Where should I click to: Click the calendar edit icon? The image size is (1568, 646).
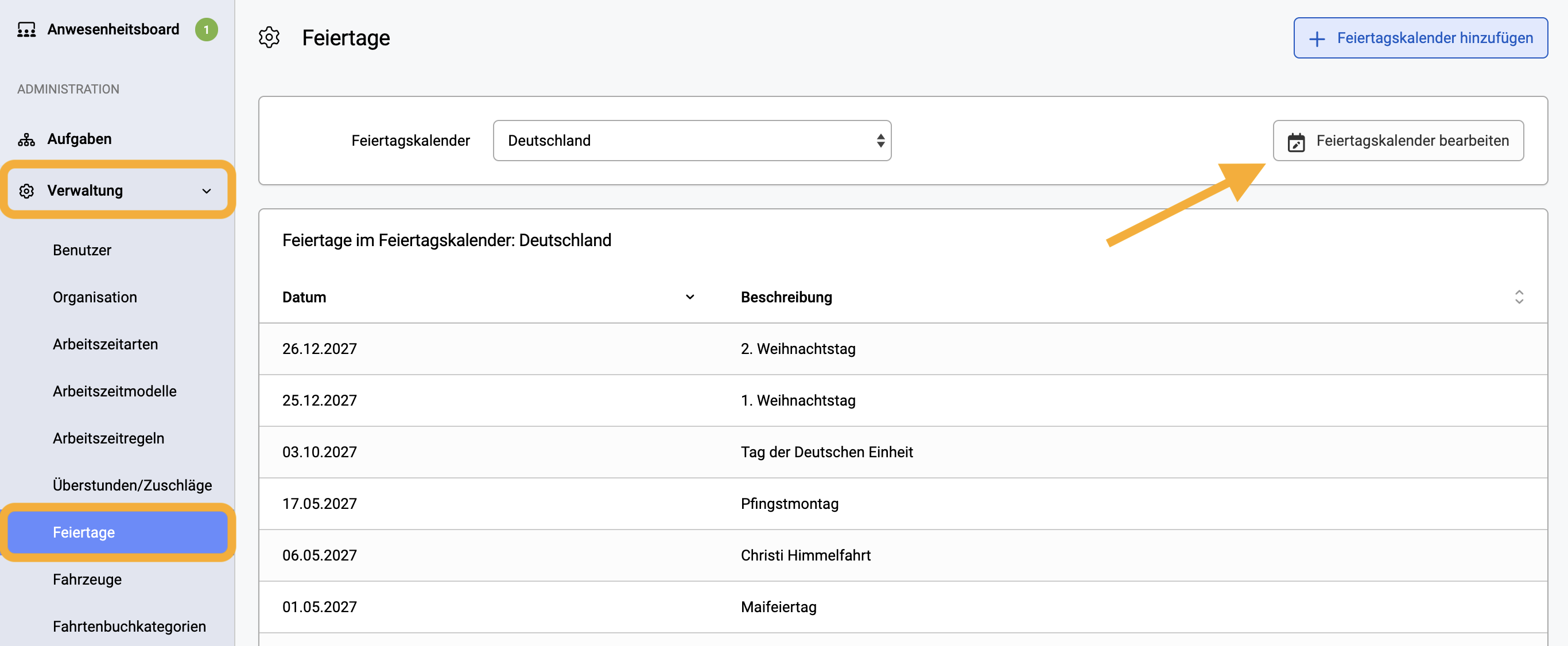1296,142
